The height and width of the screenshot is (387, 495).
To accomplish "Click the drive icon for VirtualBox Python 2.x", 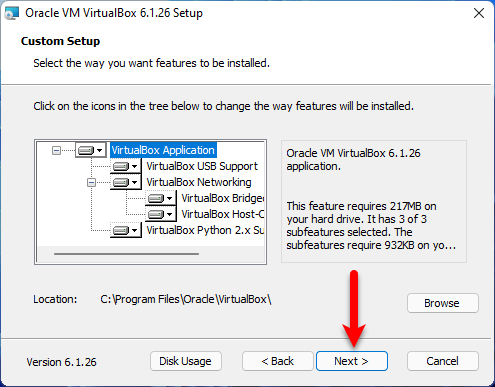I will coord(121,230).
